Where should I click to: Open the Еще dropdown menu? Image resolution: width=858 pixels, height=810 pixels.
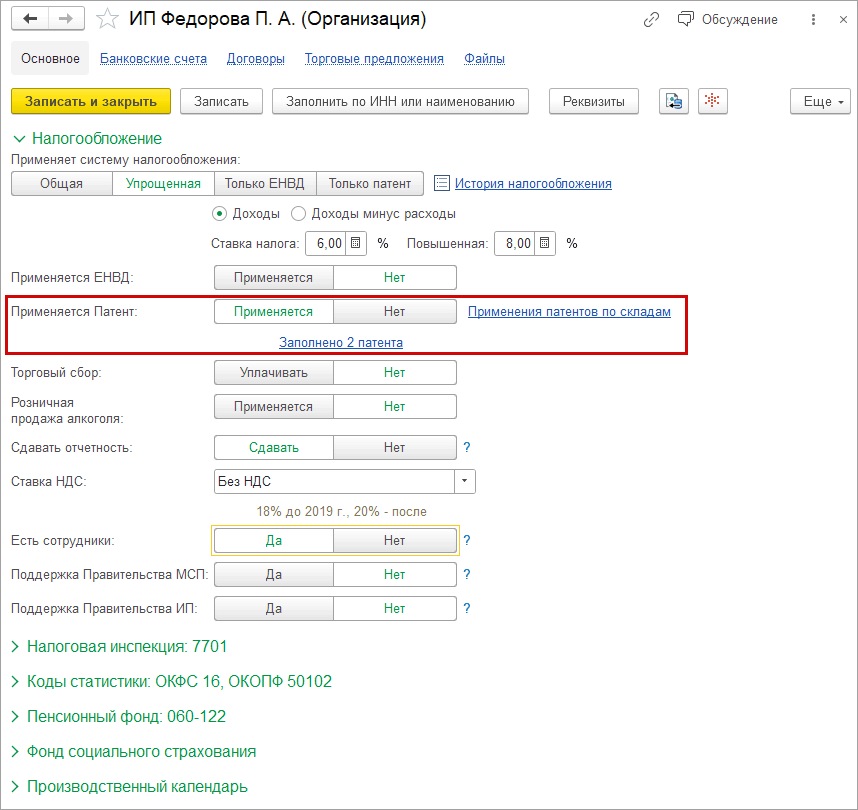pyautogui.click(x=820, y=101)
